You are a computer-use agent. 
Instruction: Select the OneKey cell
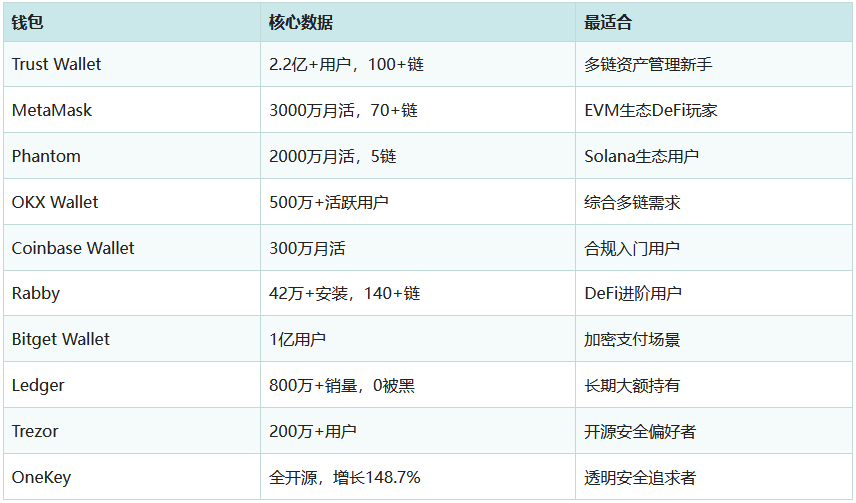(132, 476)
